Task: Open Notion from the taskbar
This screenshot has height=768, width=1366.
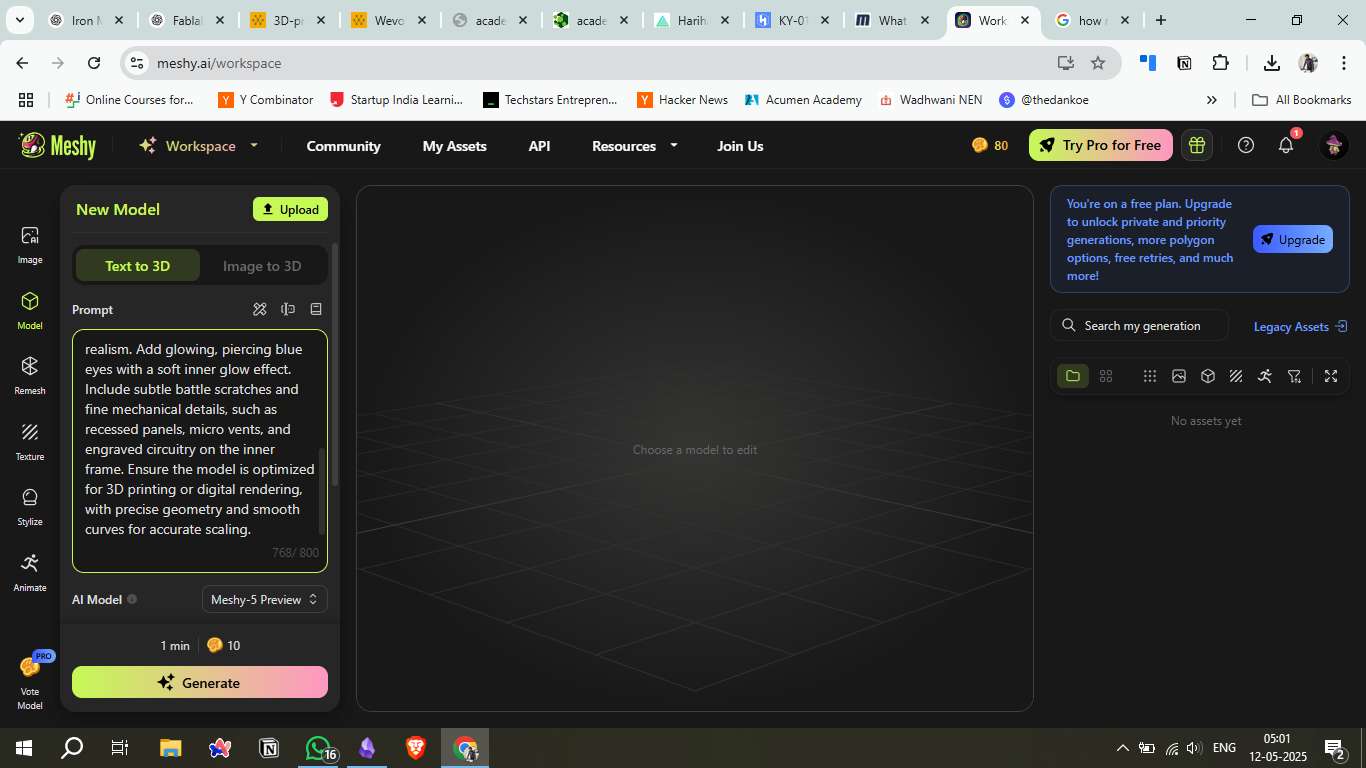Action: point(269,748)
